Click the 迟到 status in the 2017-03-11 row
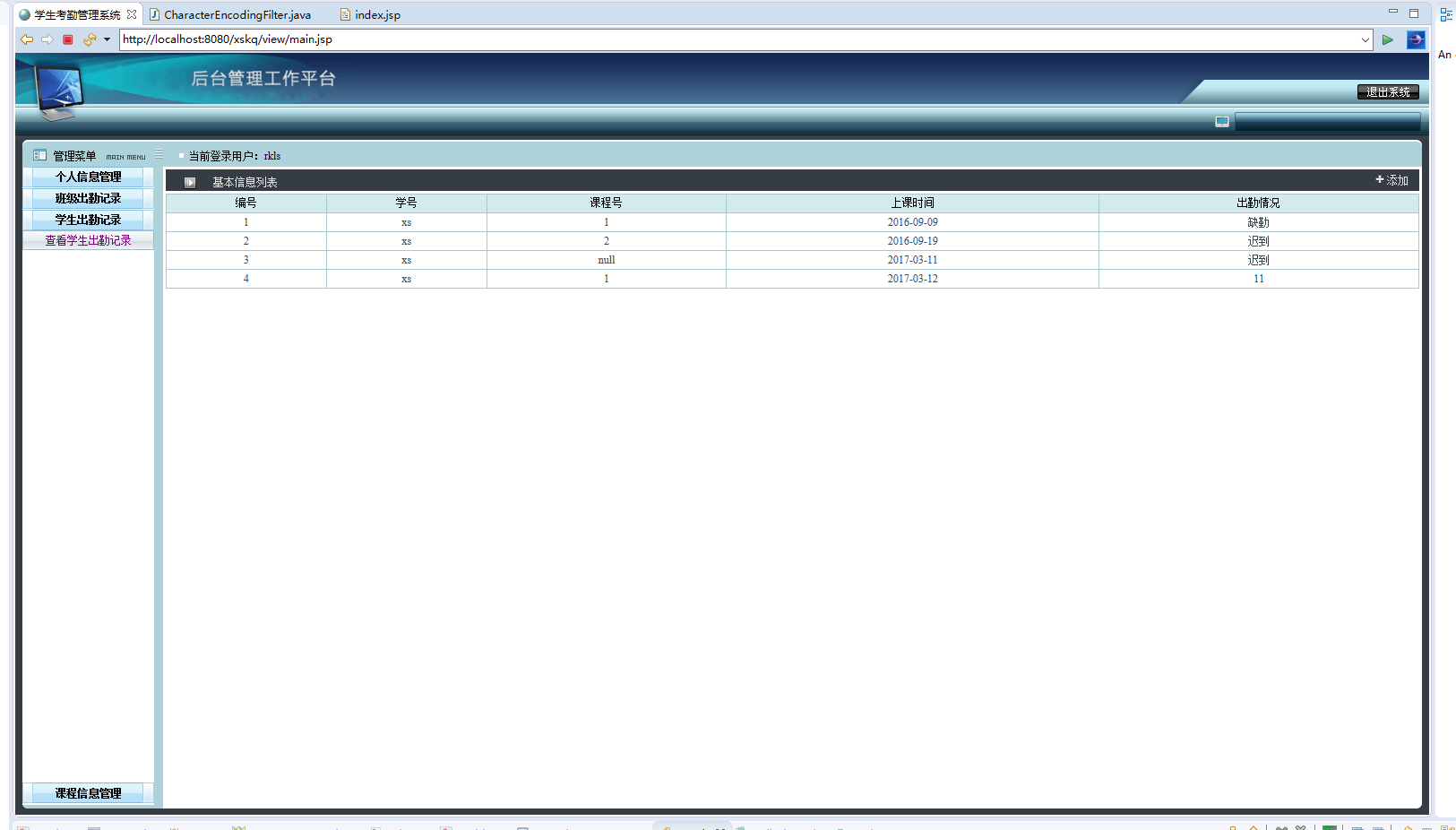 click(1259, 260)
